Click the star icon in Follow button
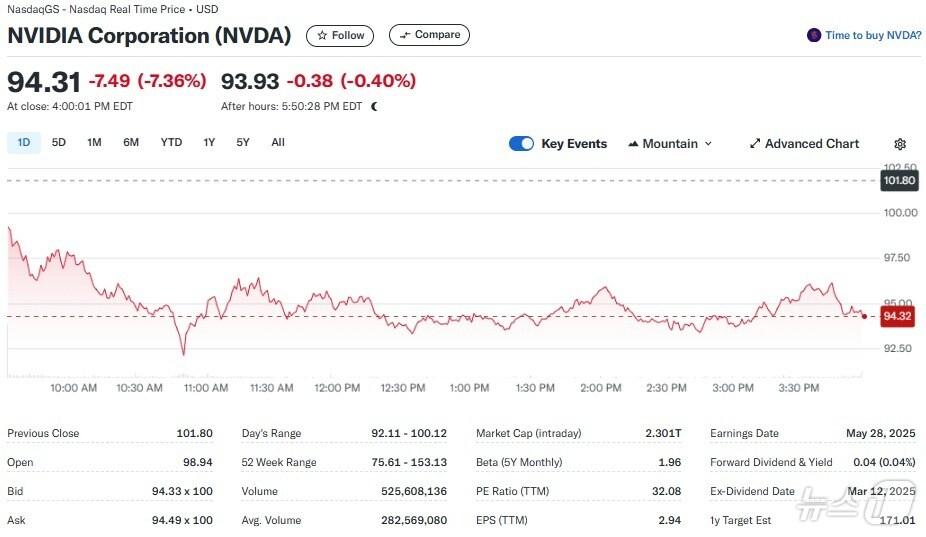 pyautogui.click(x=322, y=35)
